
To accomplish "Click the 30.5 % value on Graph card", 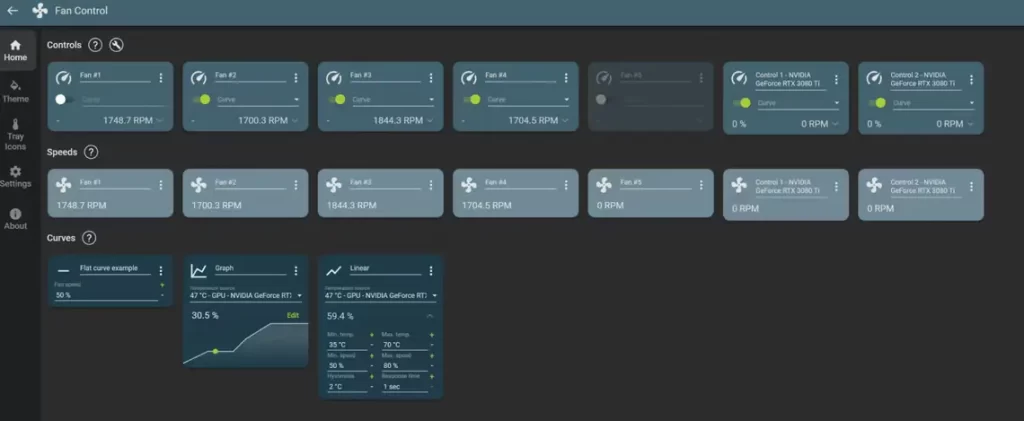I will (x=205, y=315).
